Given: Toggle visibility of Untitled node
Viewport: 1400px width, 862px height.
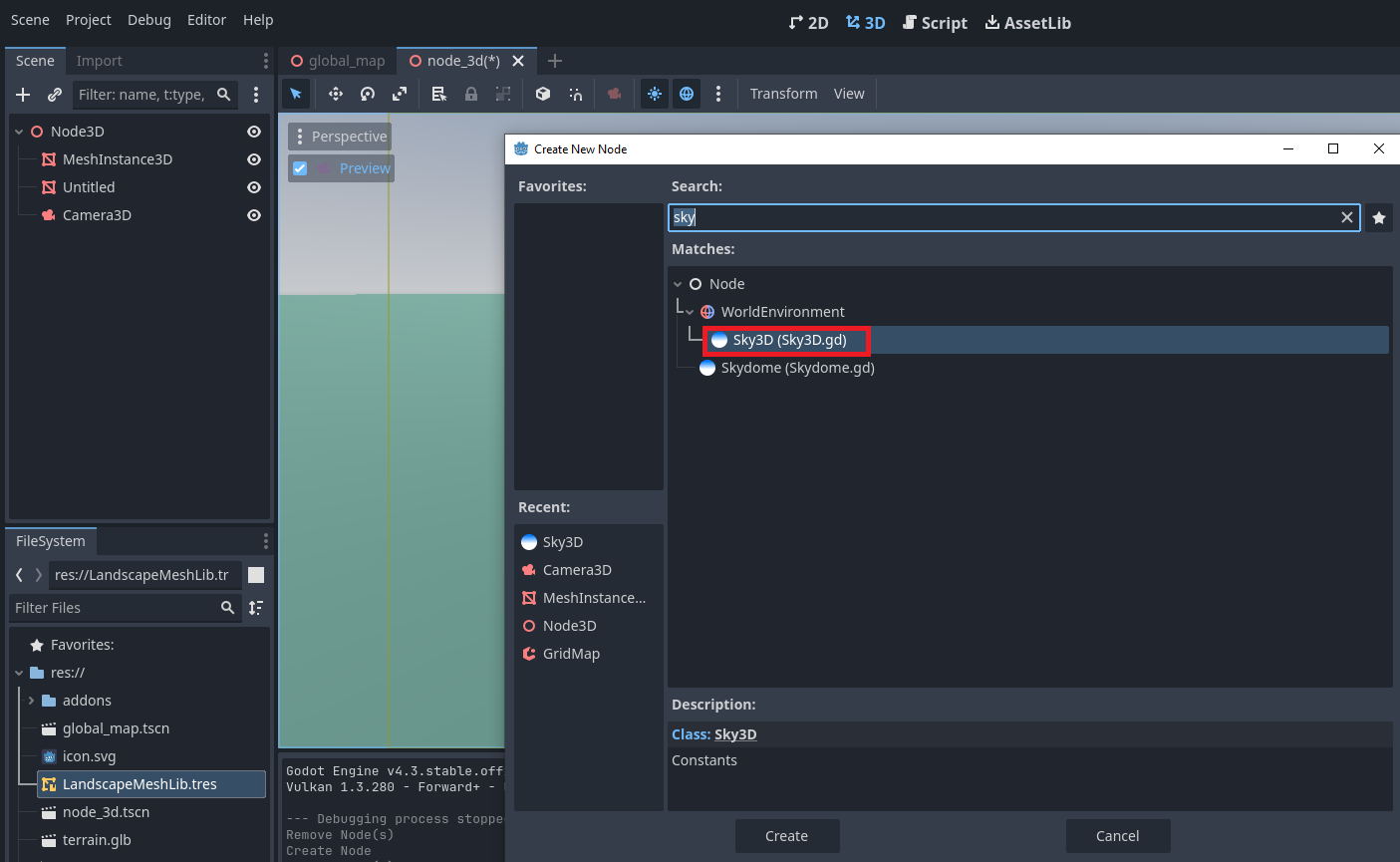Looking at the screenshot, I should 254,187.
